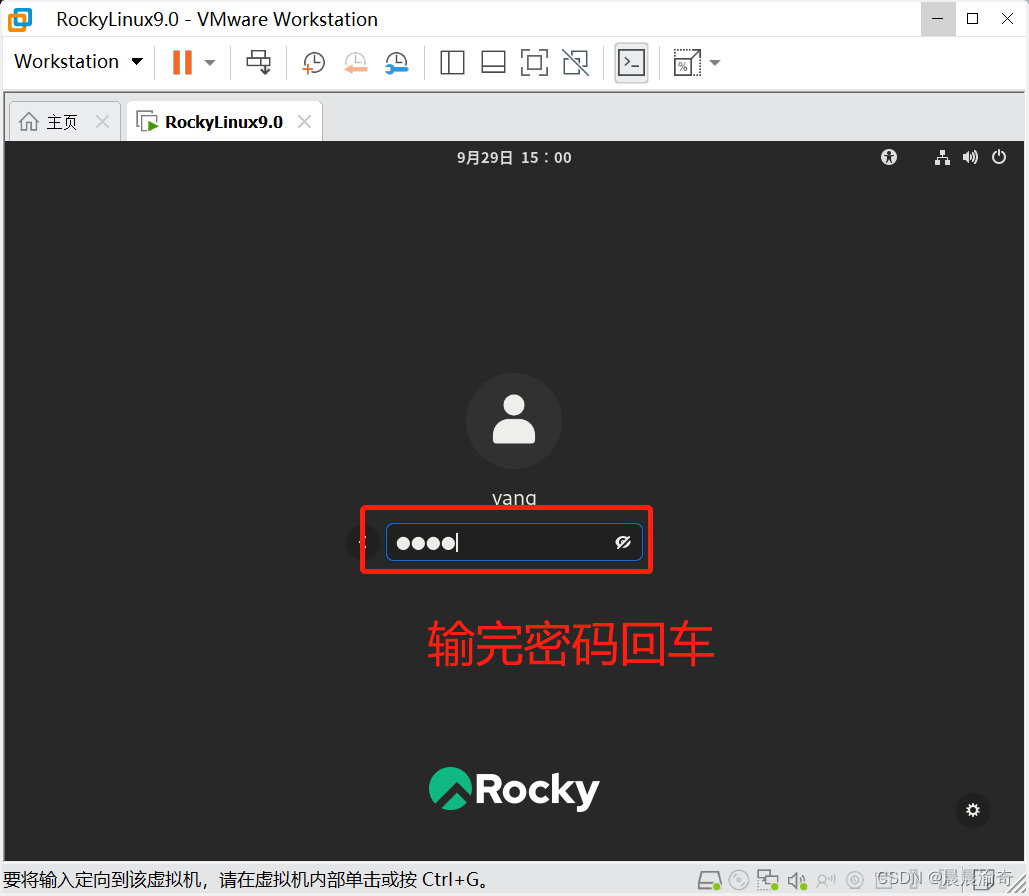This screenshot has height=896, width=1029.
Task: Maximize the VMware Workstation window
Action: 973,19
